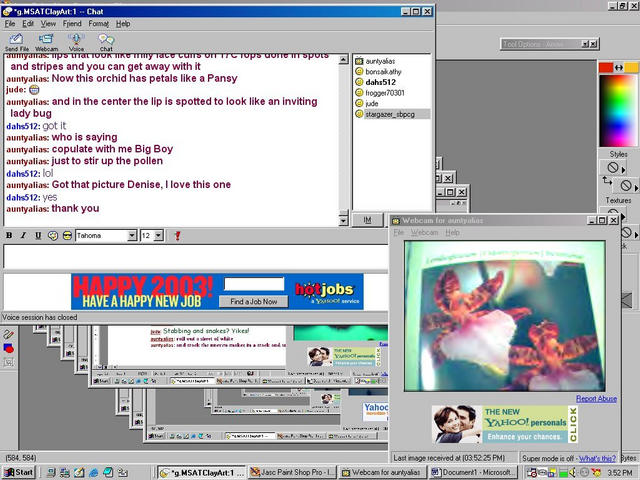Screen dimensions: 640x480
Task: Select dahs512 in the user list
Action: 380,82
